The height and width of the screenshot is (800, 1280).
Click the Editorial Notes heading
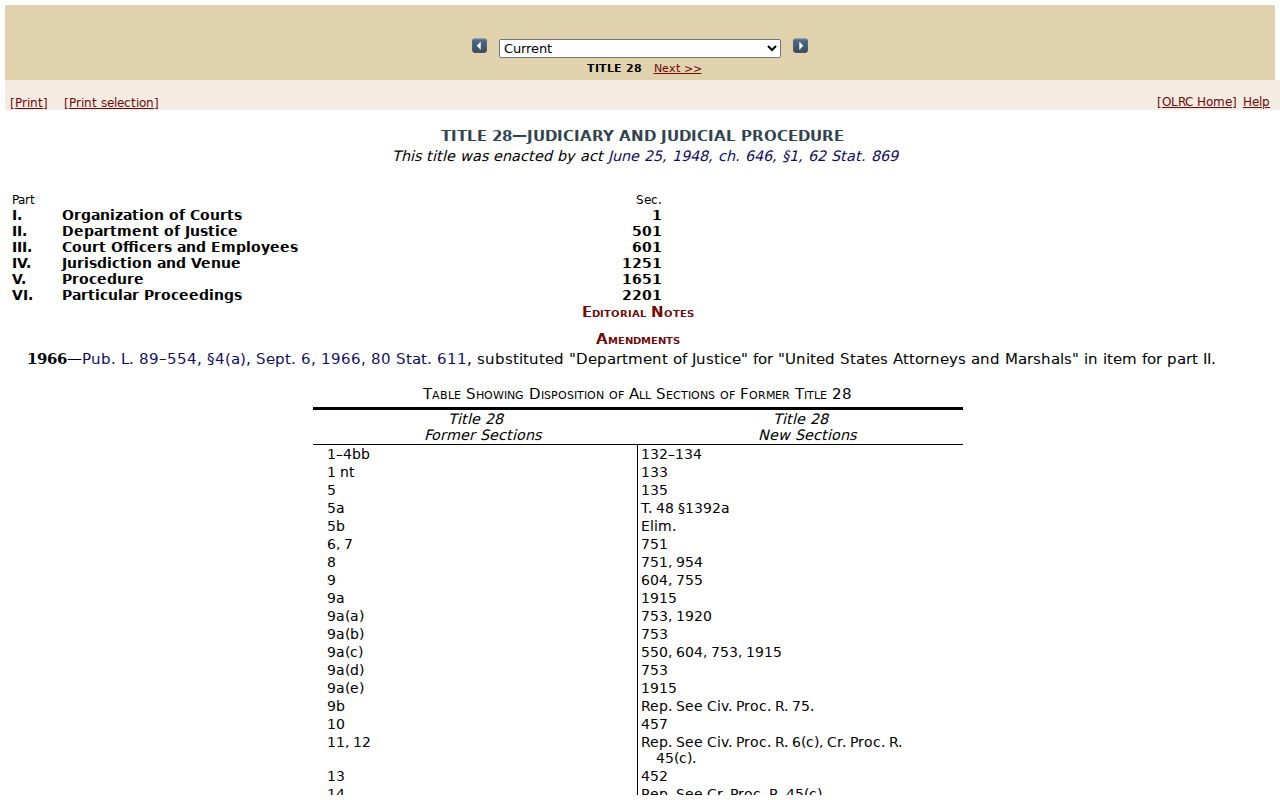(638, 312)
